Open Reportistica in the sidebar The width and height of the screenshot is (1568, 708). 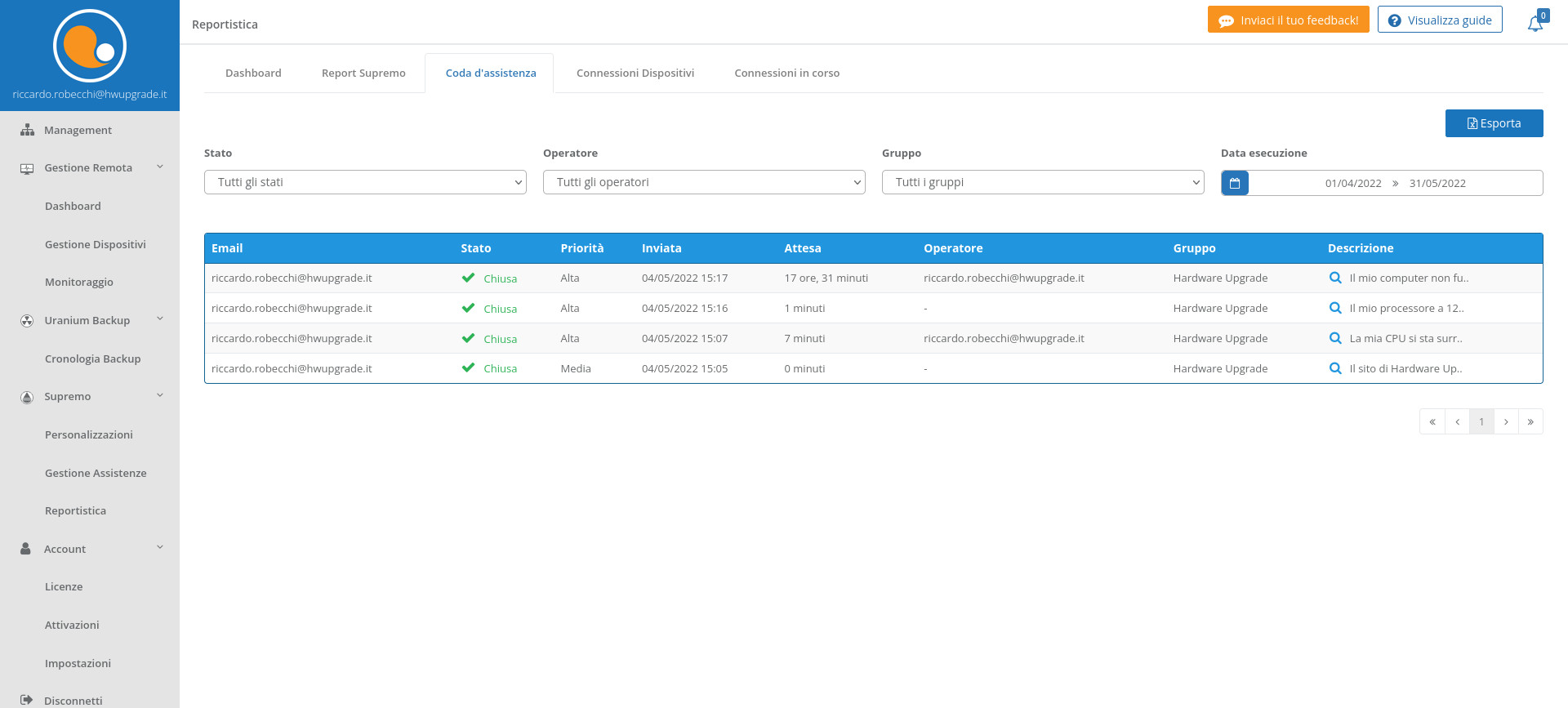(x=75, y=510)
